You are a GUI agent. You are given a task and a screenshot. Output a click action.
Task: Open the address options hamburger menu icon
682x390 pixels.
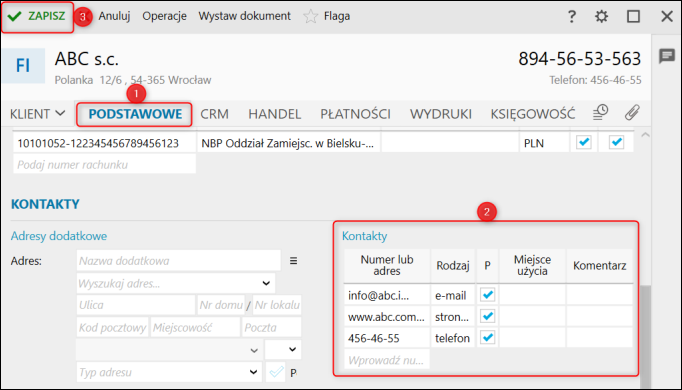[x=294, y=261]
